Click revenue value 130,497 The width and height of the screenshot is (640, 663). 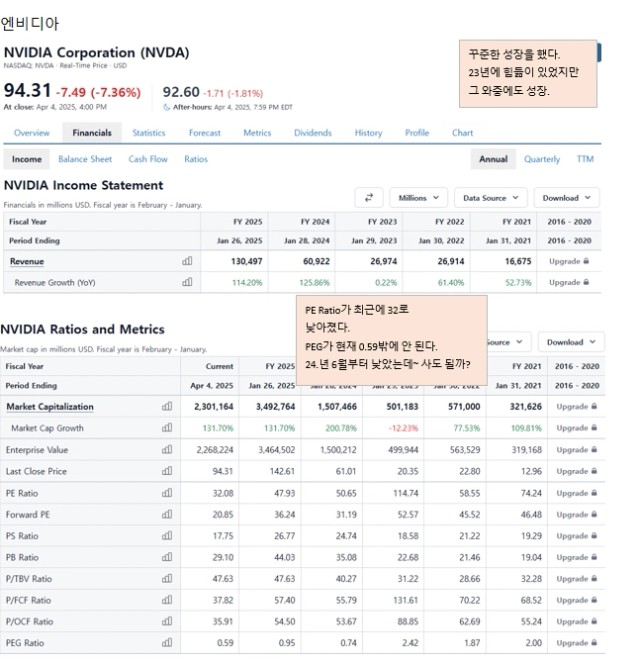click(x=246, y=261)
